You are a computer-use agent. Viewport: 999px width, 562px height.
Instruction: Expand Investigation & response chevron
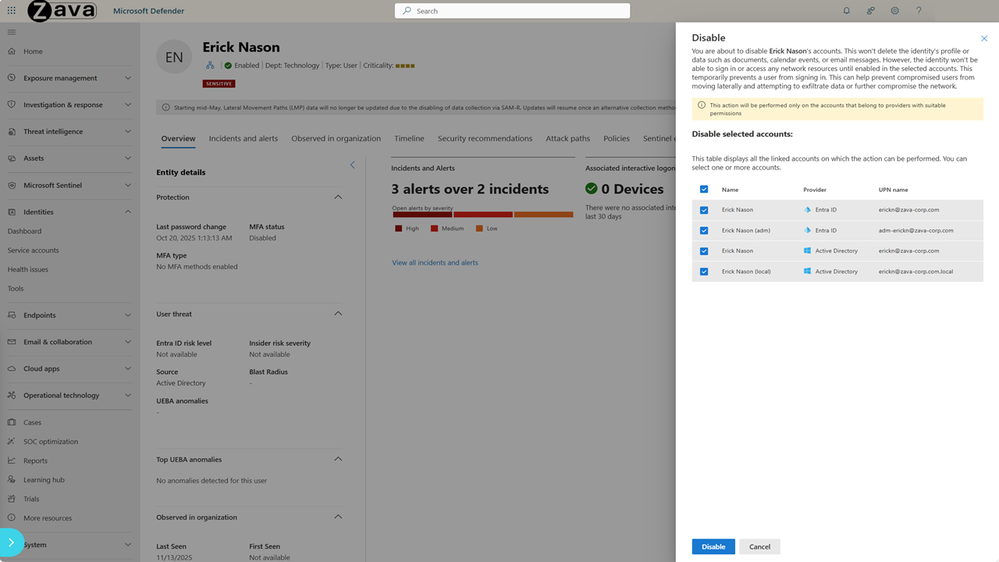pyautogui.click(x=128, y=104)
